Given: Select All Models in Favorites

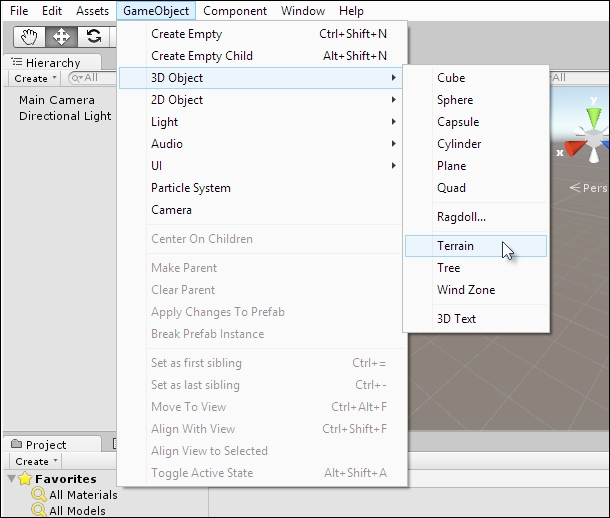Looking at the screenshot, I should point(77,510).
